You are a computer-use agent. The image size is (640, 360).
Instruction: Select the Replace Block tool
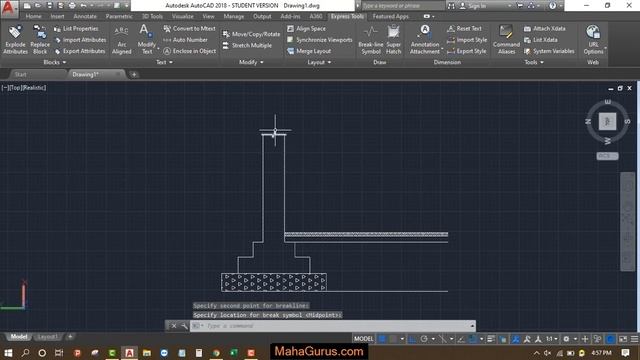coord(40,40)
